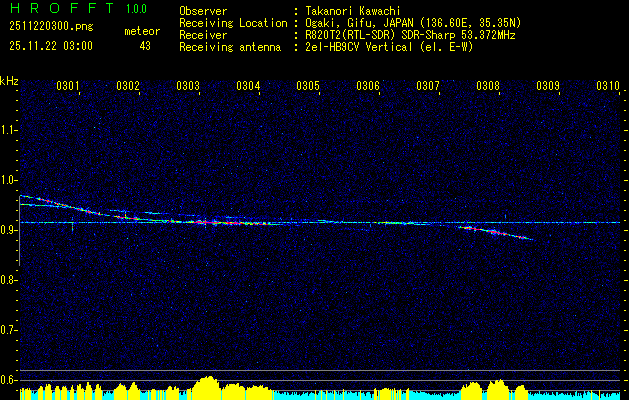This screenshot has width=629, height=400.
Task: Click the Receiving antenna field label
Action: pyautogui.click(x=230, y=47)
